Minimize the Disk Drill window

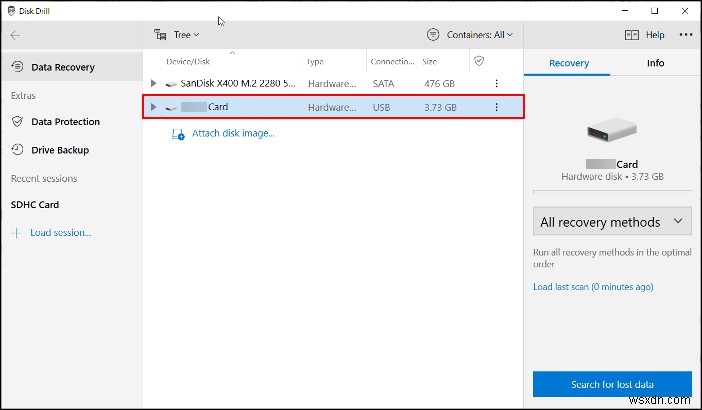coord(625,11)
